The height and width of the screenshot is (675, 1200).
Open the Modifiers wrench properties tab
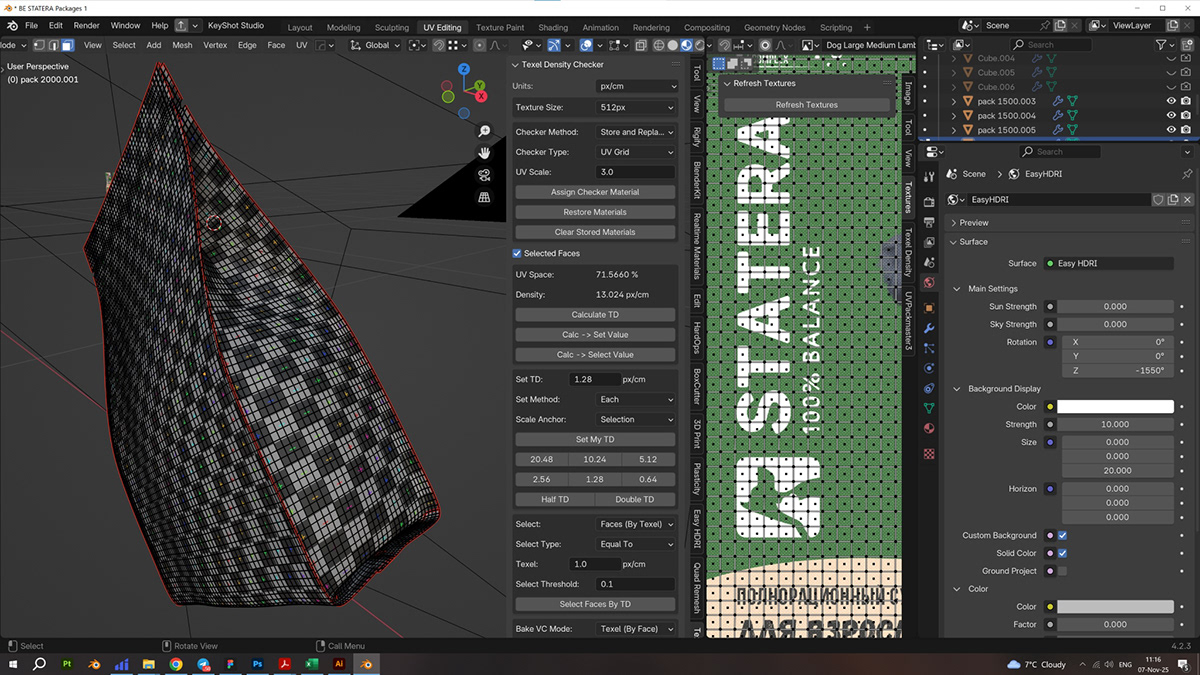929,328
